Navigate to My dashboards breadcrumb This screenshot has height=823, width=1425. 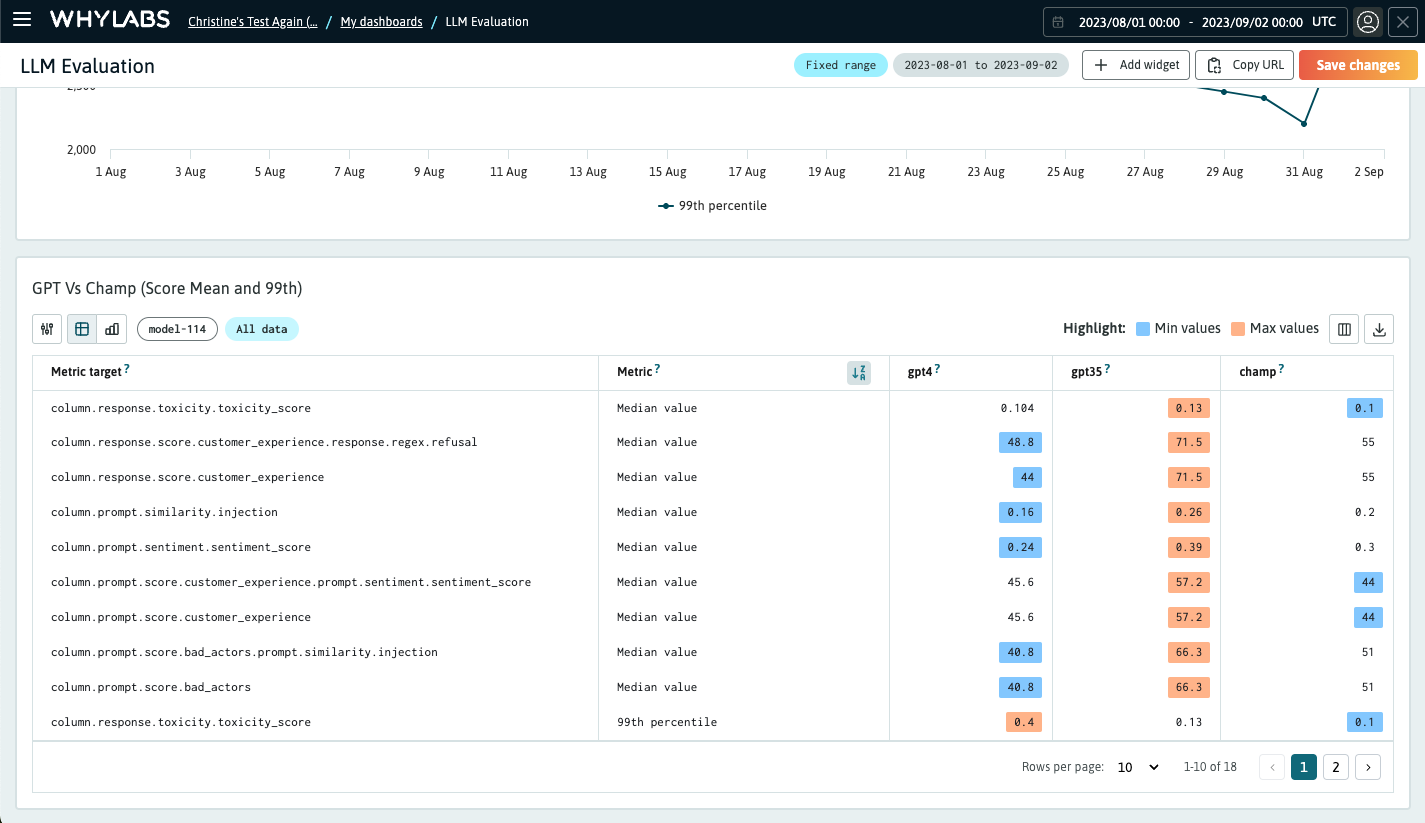[381, 21]
